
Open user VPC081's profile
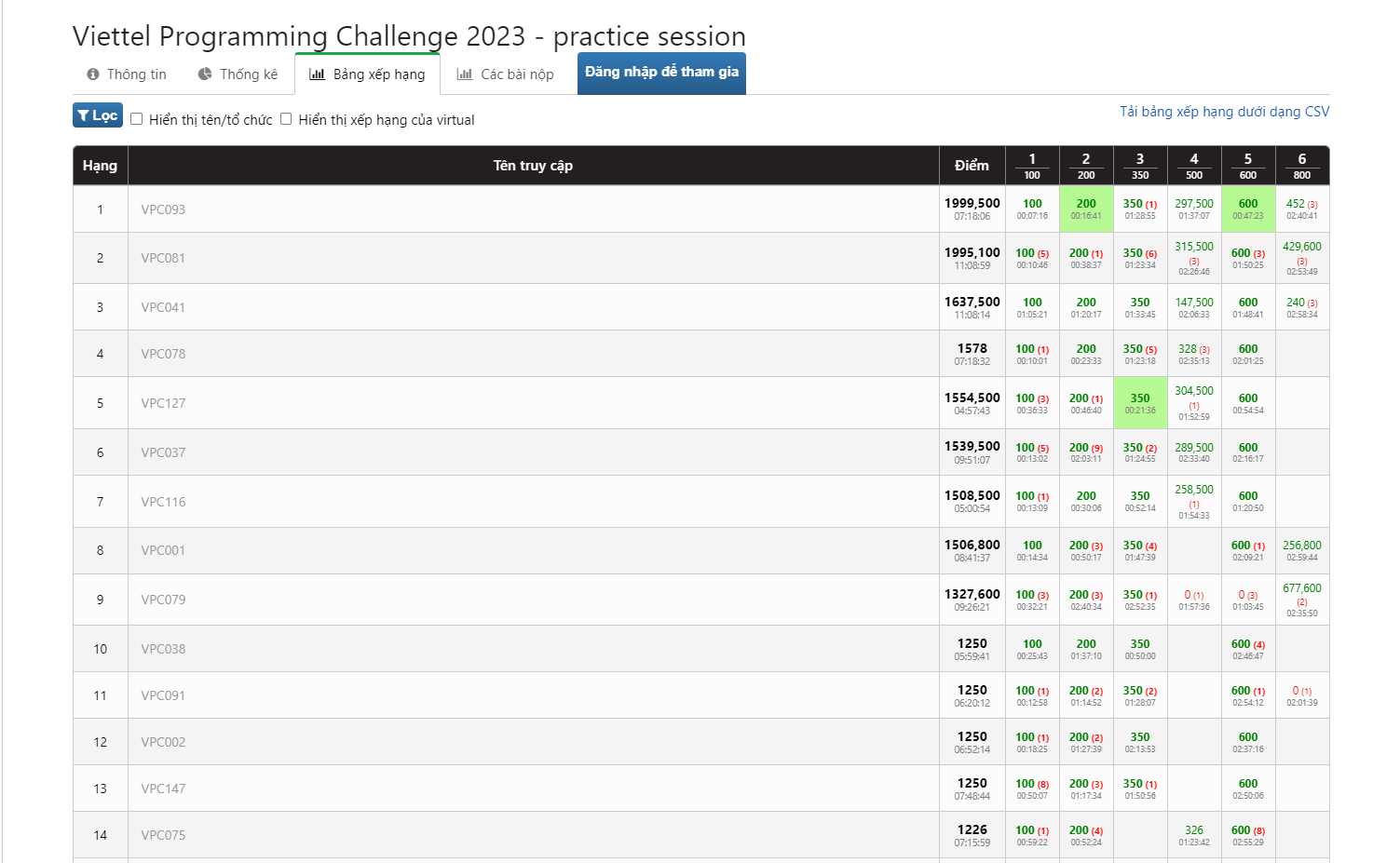point(163,258)
